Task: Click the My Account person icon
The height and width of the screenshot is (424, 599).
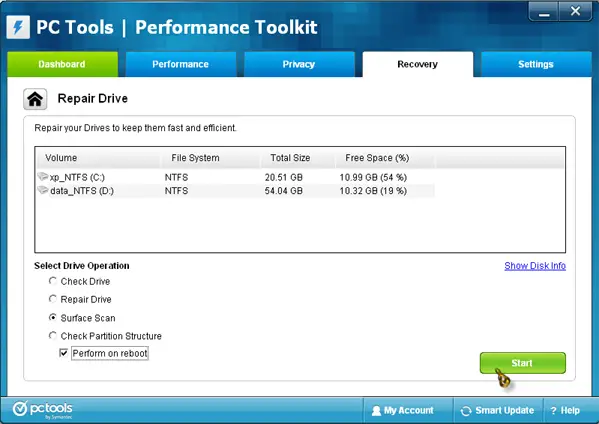Action: click(x=376, y=411)
